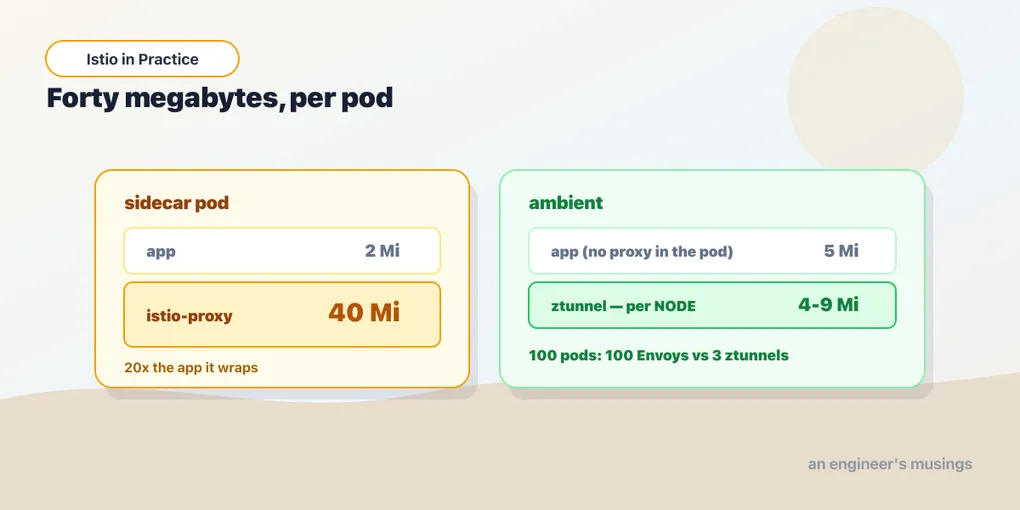Click the '4-9 Mi' value
This screenshot has height=510, width=1020.
pyautogui.click(x=828, y=304)
